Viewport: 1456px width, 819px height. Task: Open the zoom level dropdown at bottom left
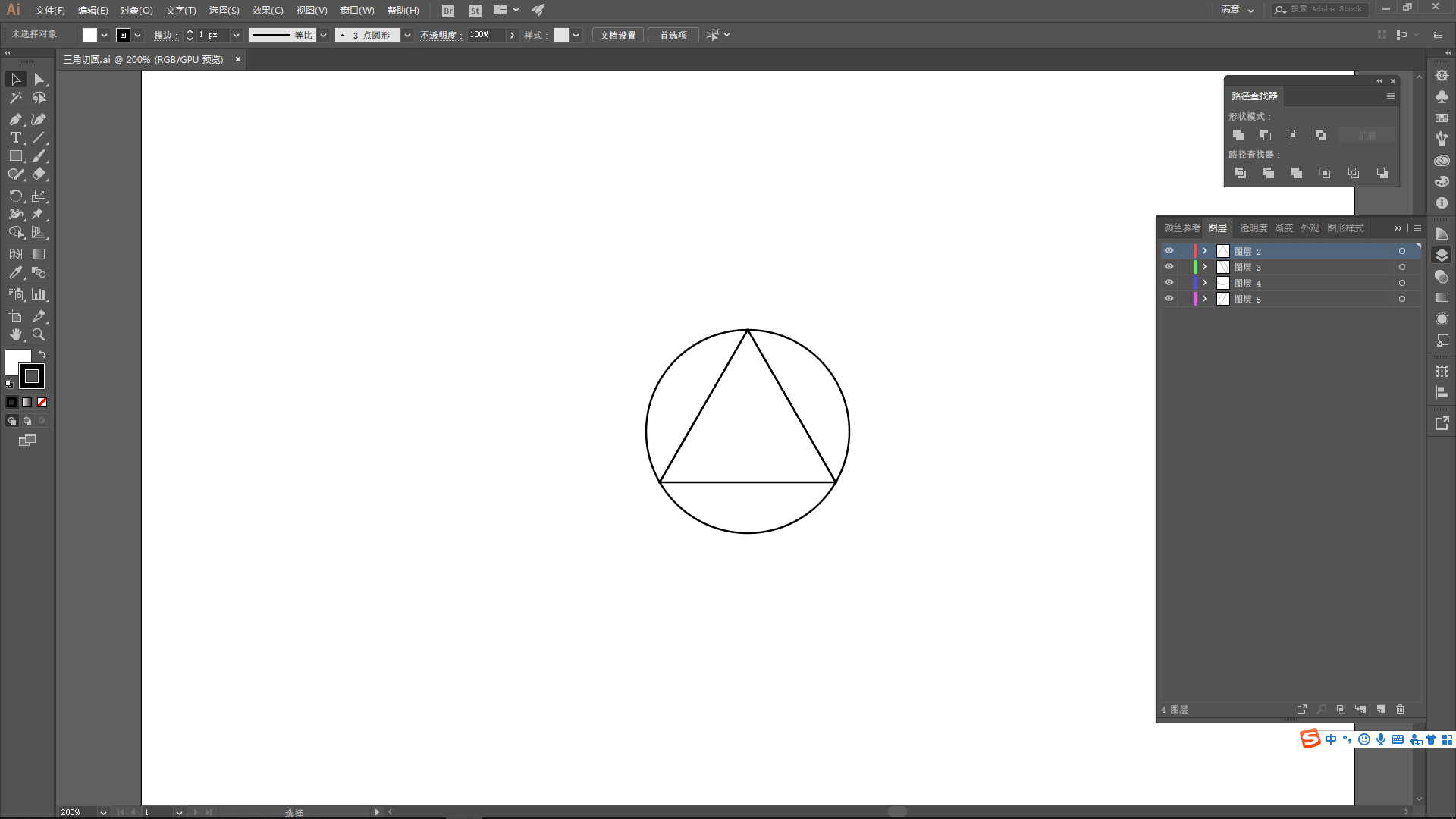[103, 812]
